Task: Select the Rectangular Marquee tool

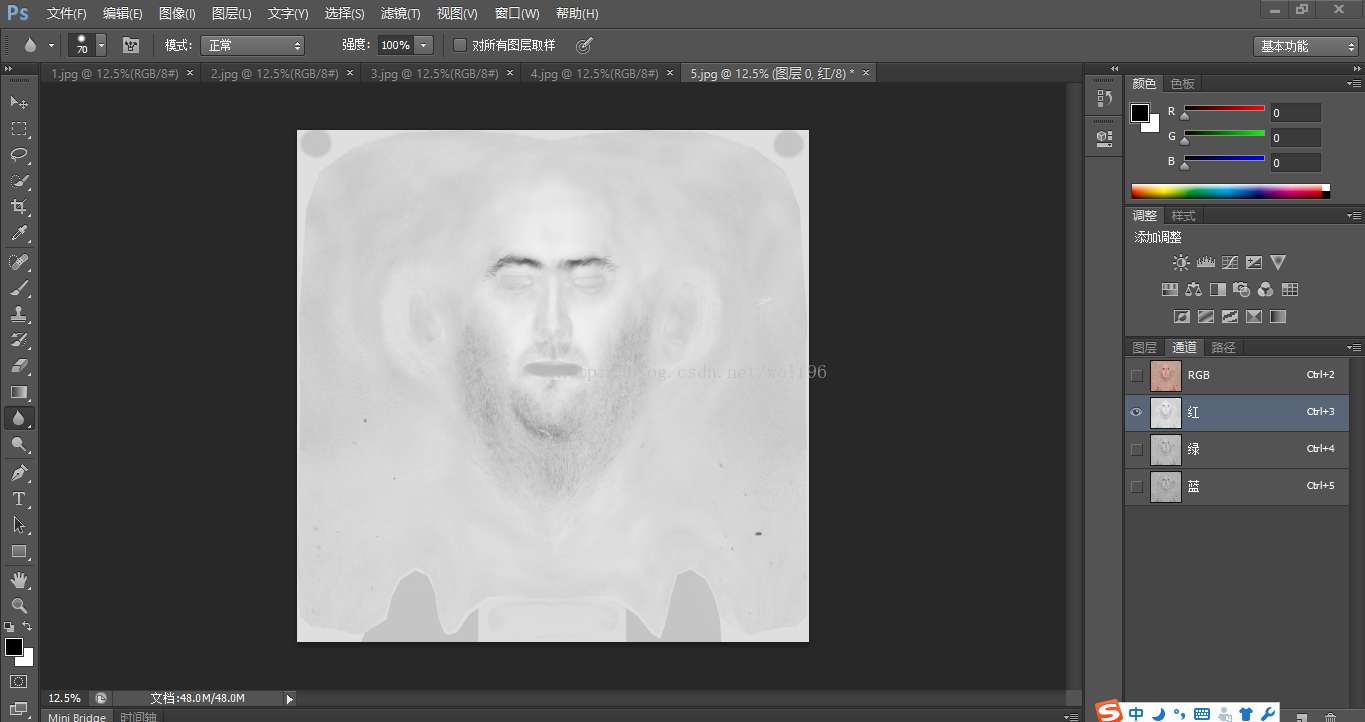Action: click(19, 129)
